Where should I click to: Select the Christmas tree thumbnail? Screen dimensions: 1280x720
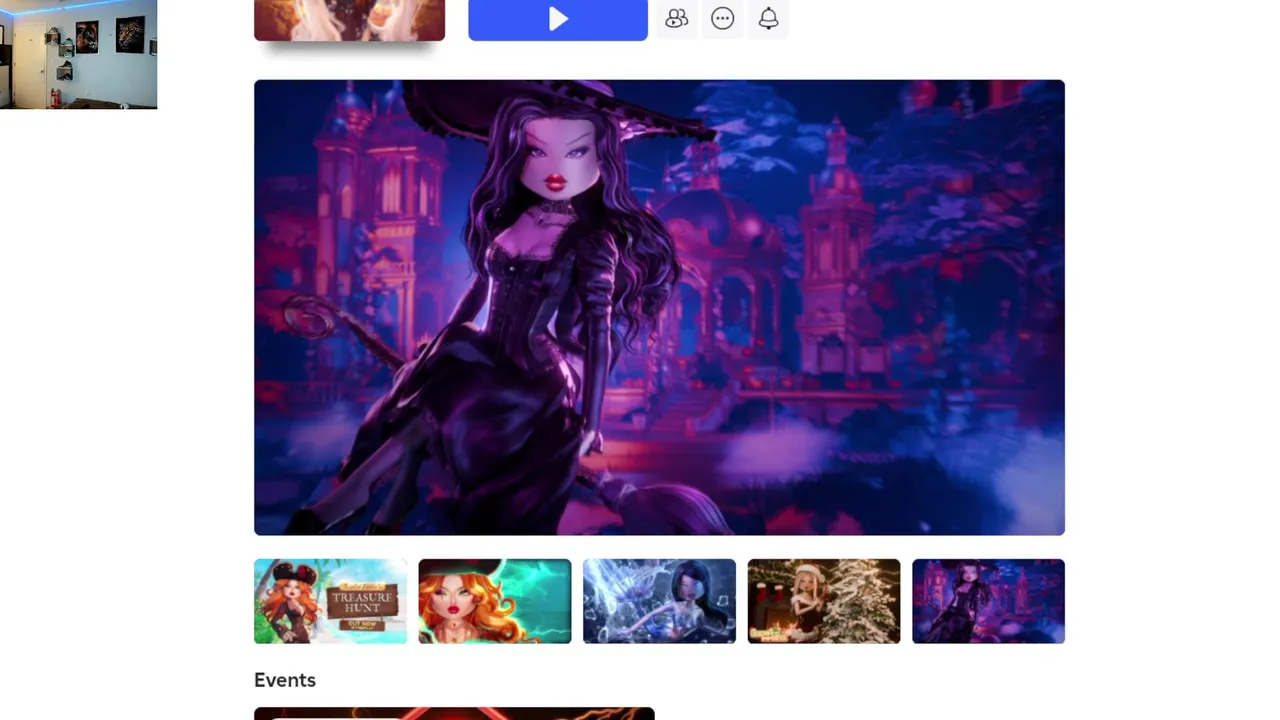tap(824, 601)
